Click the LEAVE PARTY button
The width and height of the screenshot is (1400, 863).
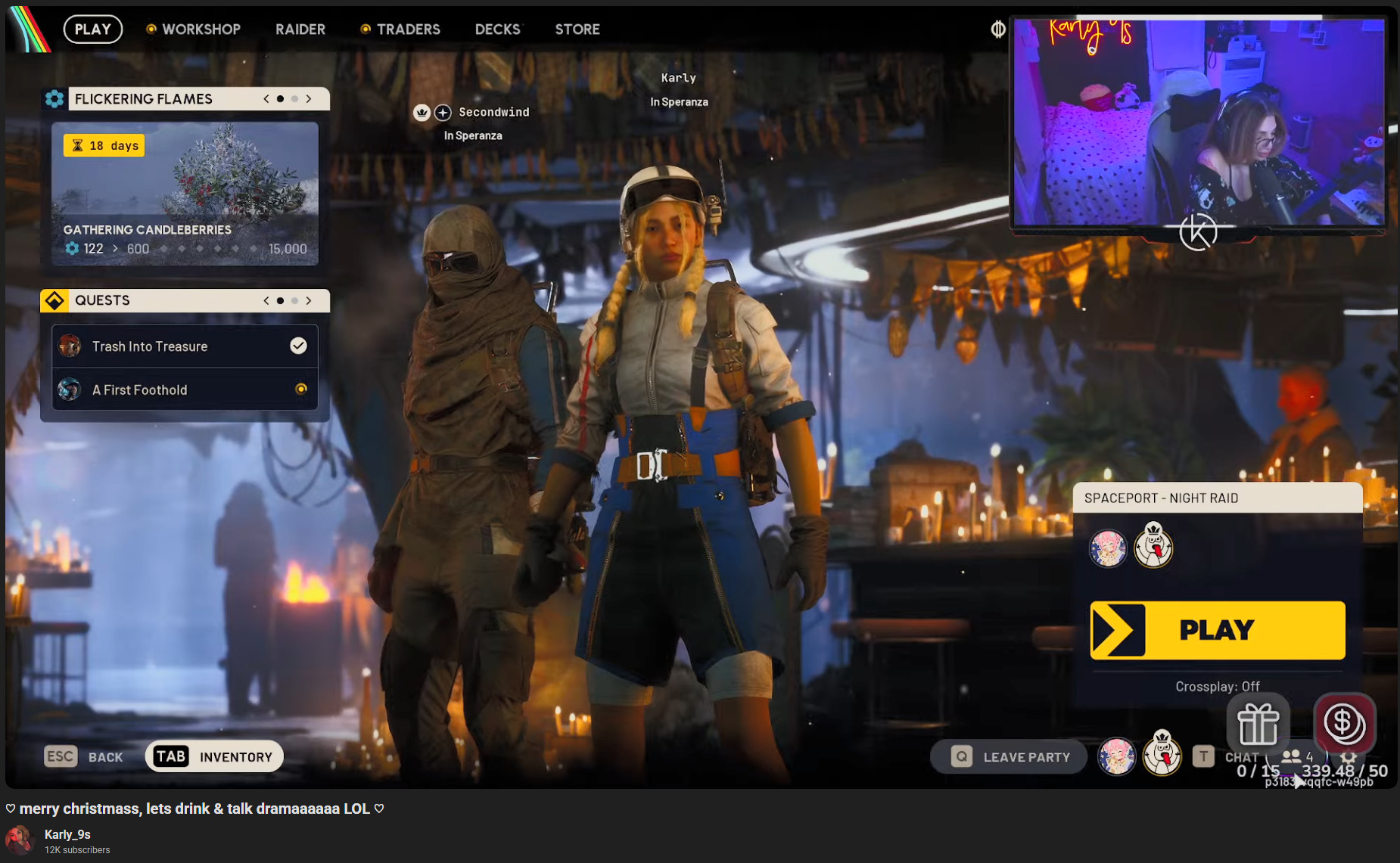pyautogui.click(x=1009, y=757)
